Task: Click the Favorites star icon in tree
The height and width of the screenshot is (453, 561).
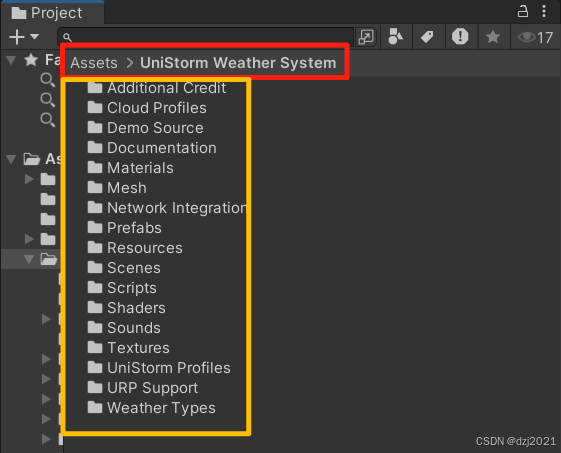Action: coord(31,60)
